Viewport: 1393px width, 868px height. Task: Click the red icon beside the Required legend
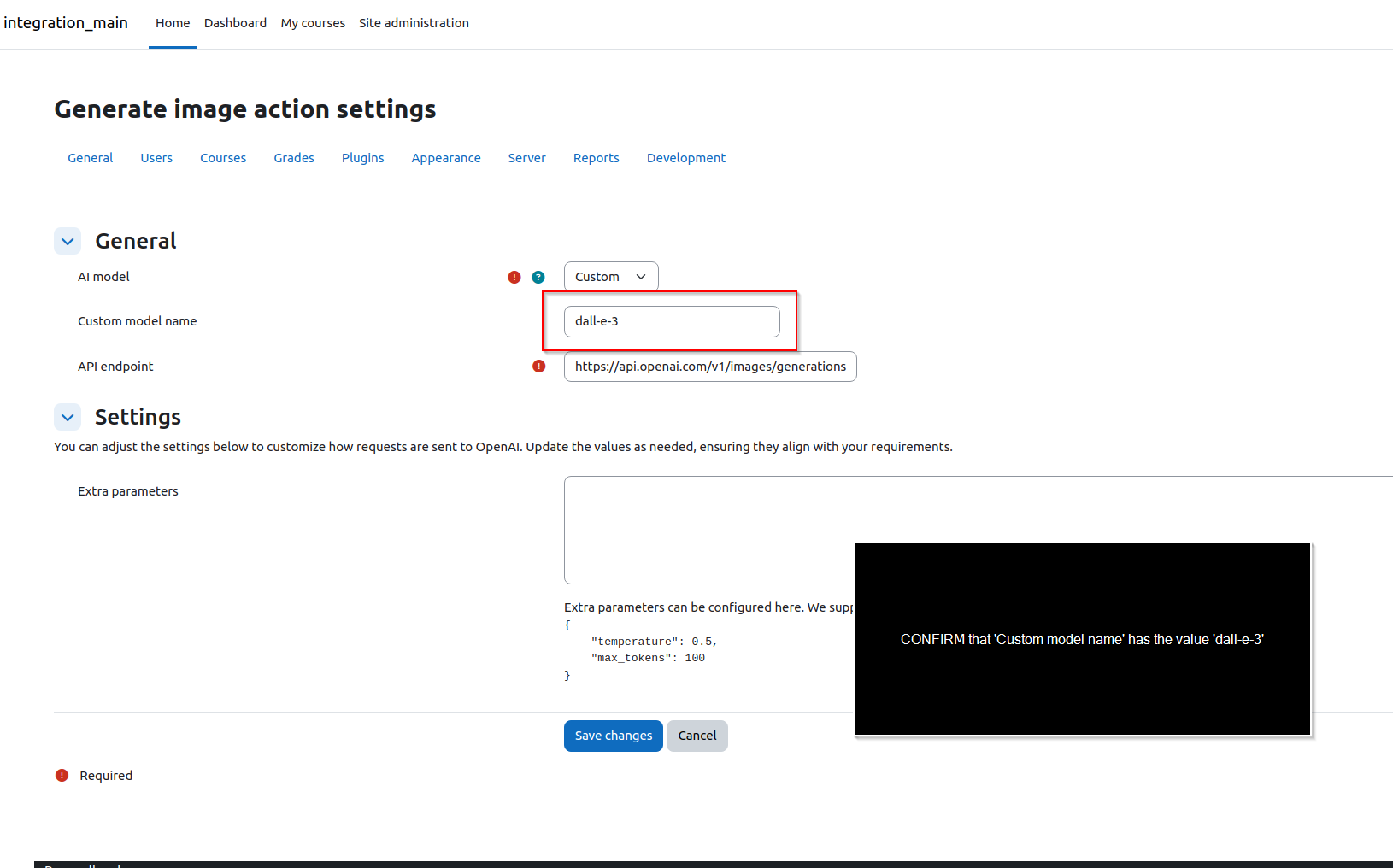[62, 776]
